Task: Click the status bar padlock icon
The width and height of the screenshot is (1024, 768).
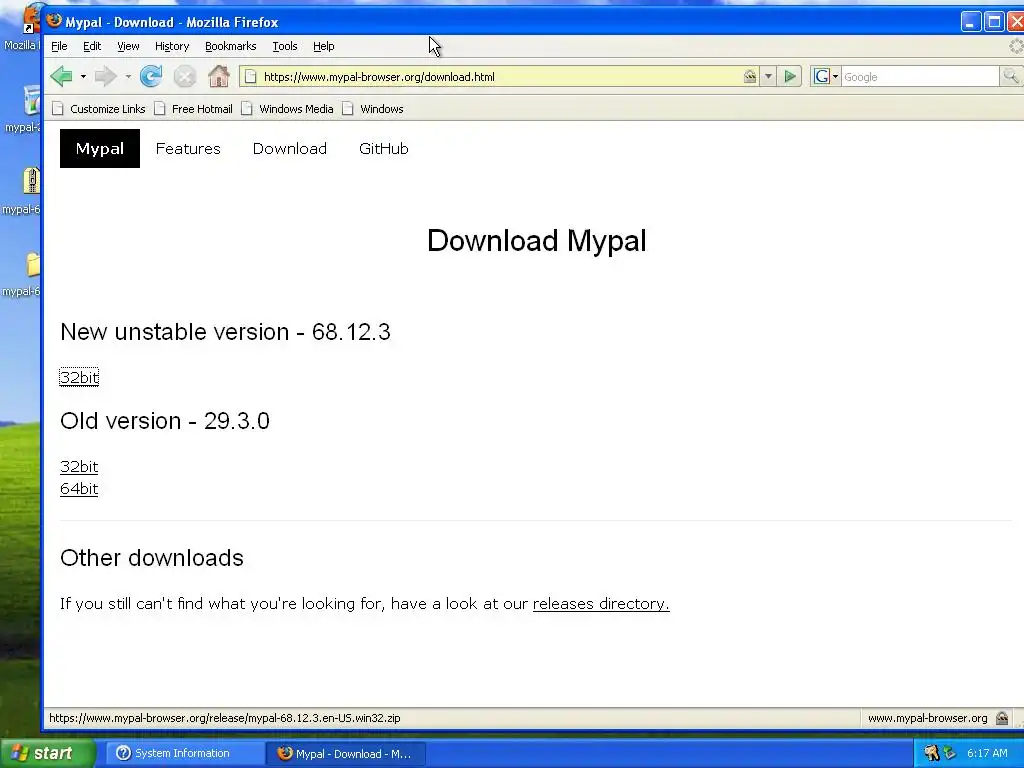Action: point(1002,718)
